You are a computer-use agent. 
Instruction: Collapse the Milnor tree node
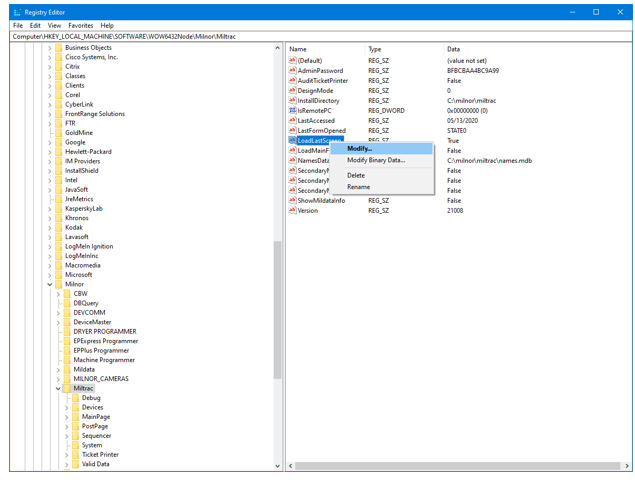tap(50, 284)
